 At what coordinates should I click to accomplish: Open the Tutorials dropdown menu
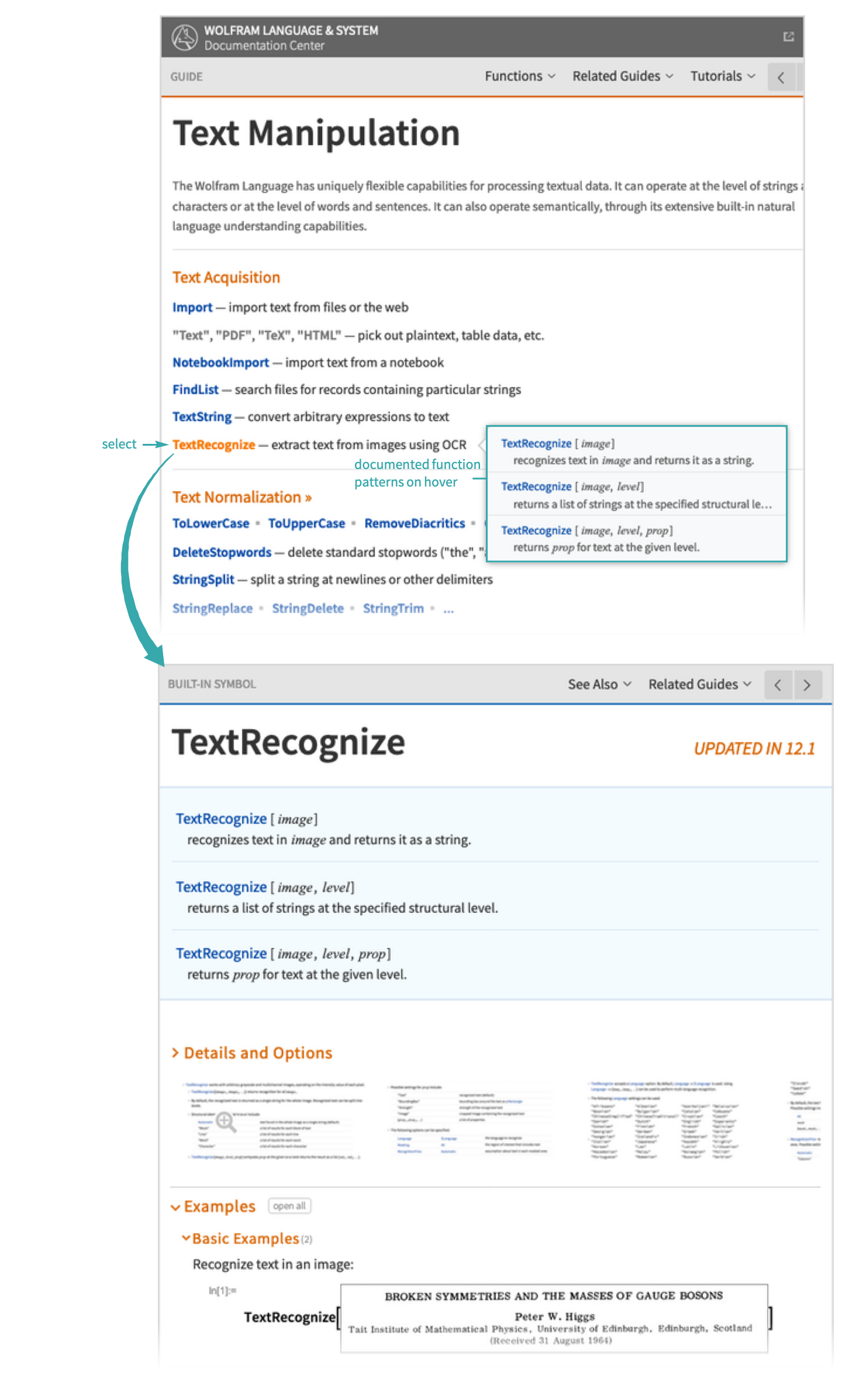[722, 77]
